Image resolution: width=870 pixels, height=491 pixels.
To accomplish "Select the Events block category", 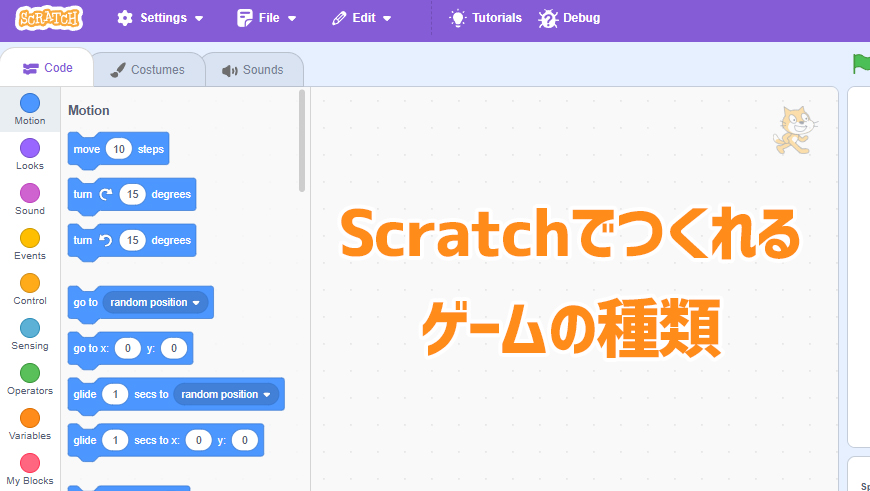I will click(x=30, y=244).
